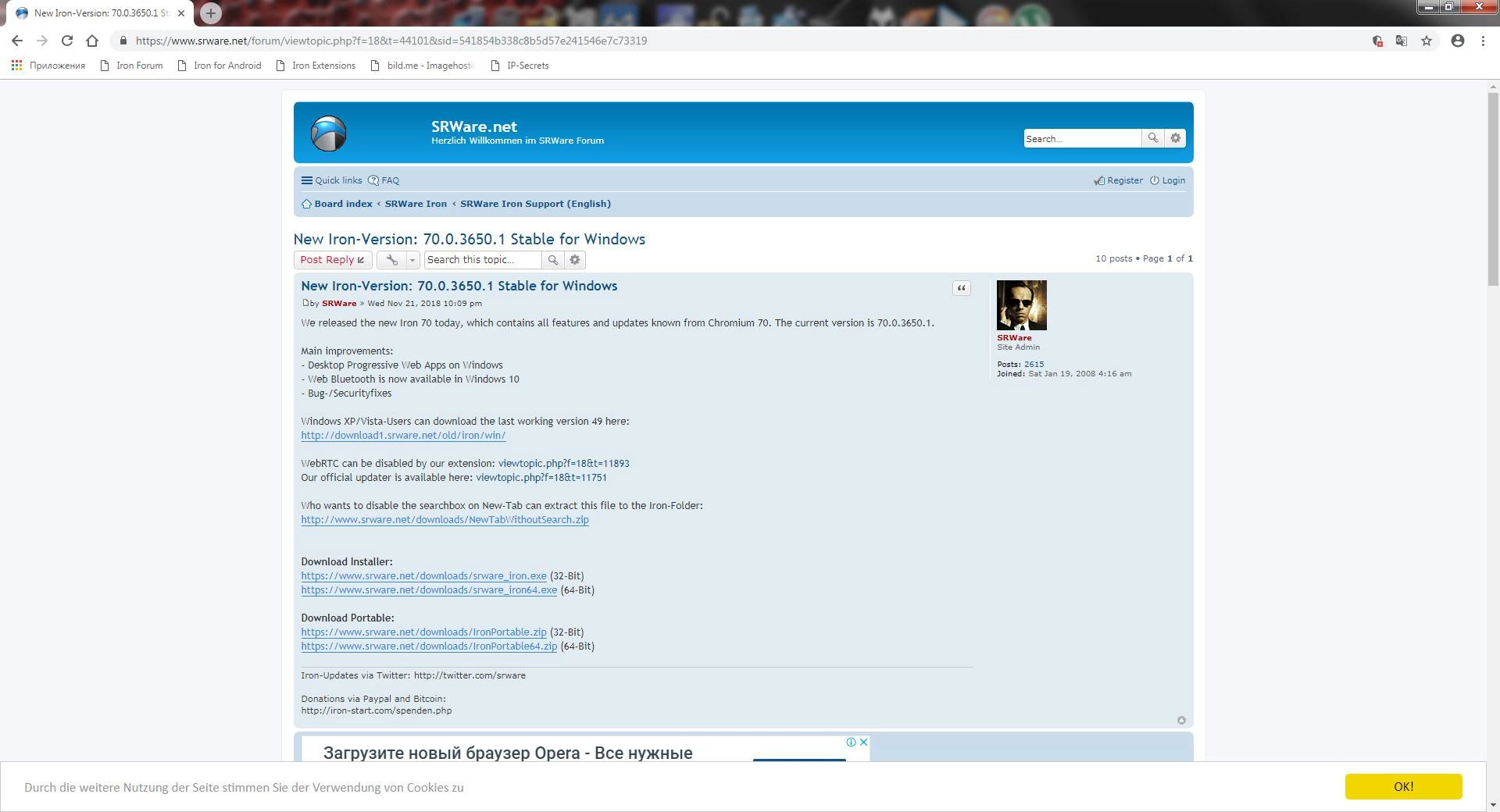Open the old Iron win download link

[x=403, y=436]
